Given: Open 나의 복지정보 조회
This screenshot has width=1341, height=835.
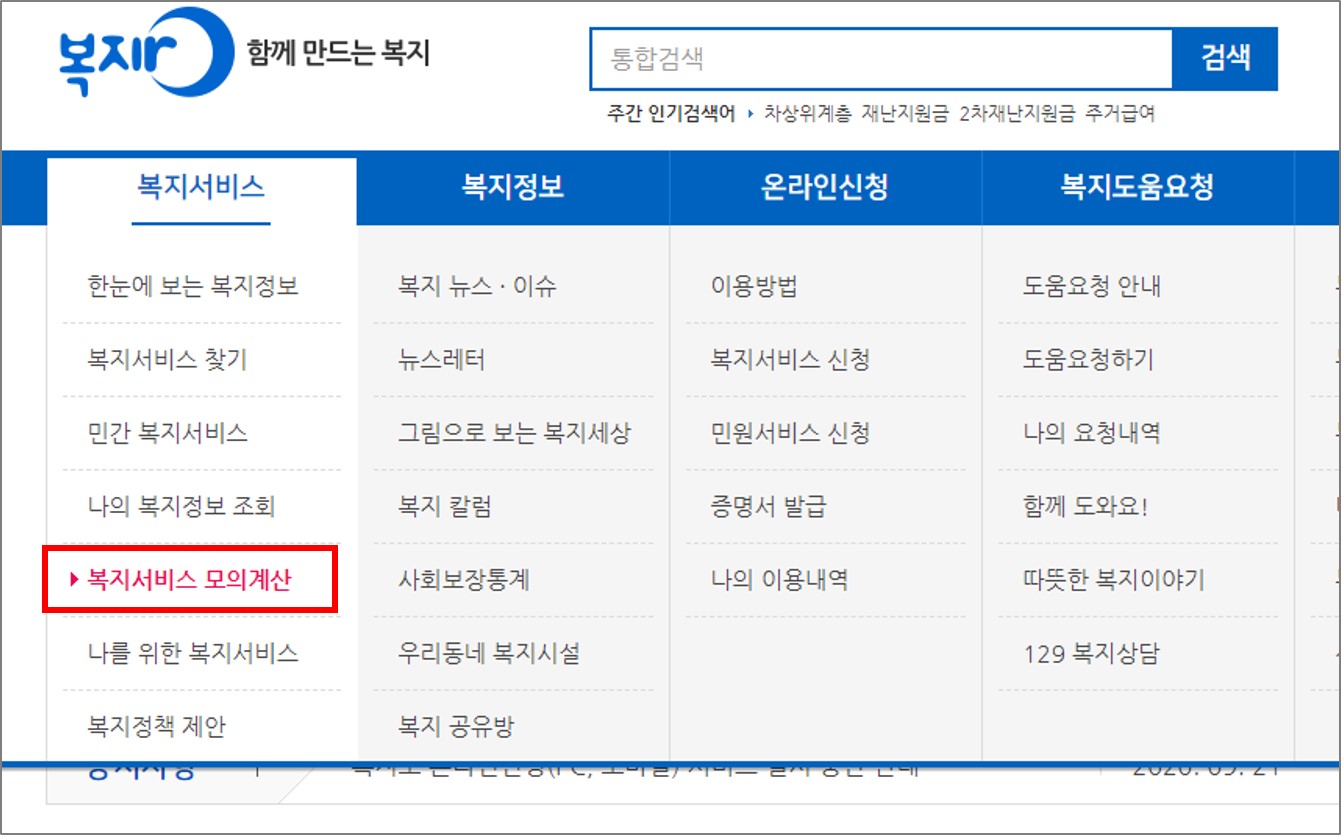Looking at the screenshot, I should (181, 506).
